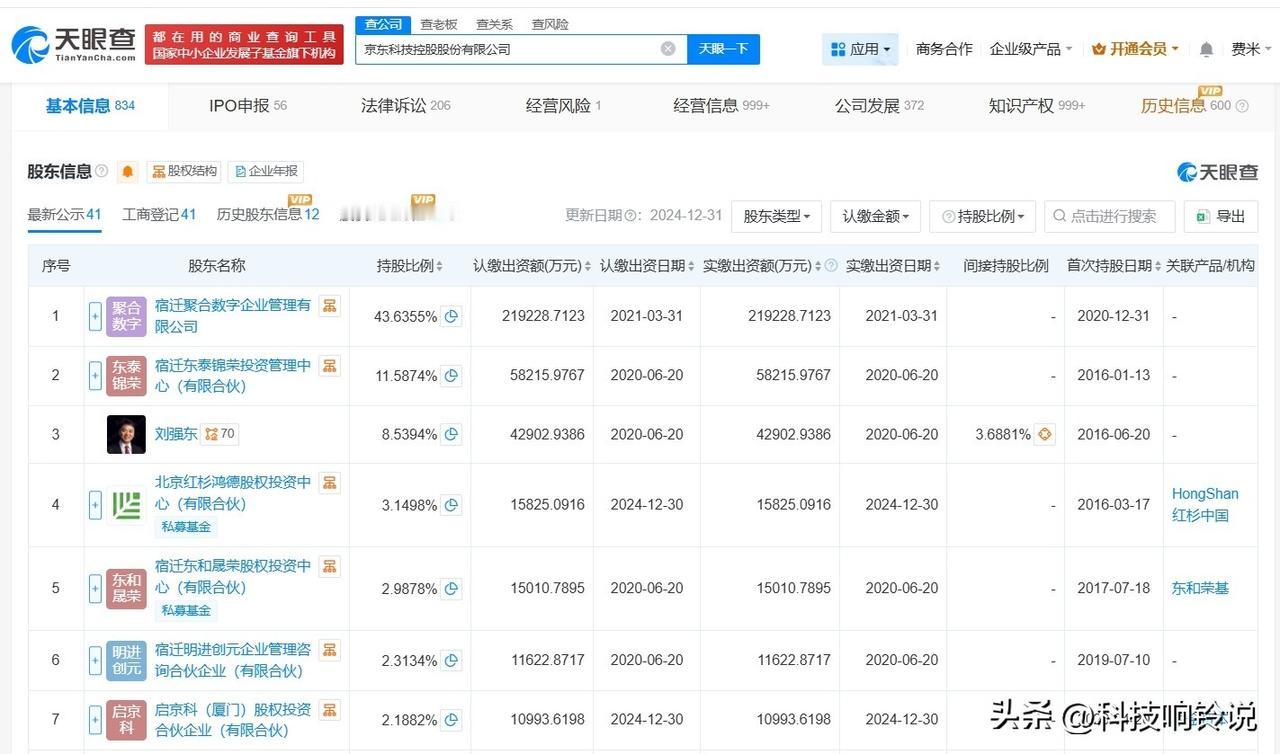Click pie chart icon next to 43.6355%

point(451,316)
